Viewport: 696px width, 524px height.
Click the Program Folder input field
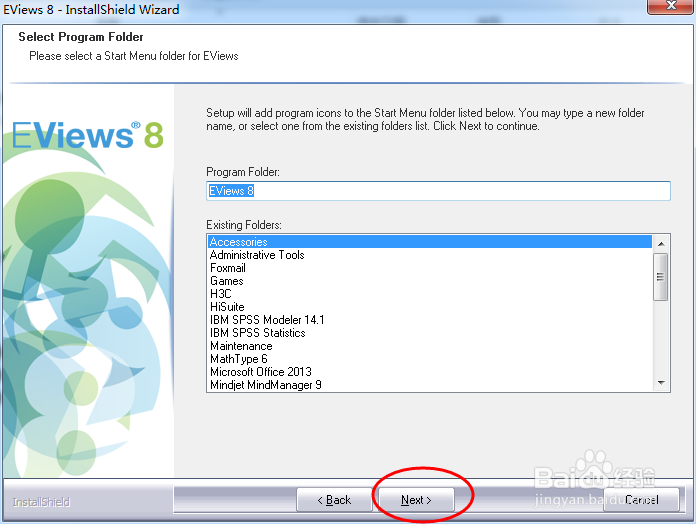[x=438, y=191]
